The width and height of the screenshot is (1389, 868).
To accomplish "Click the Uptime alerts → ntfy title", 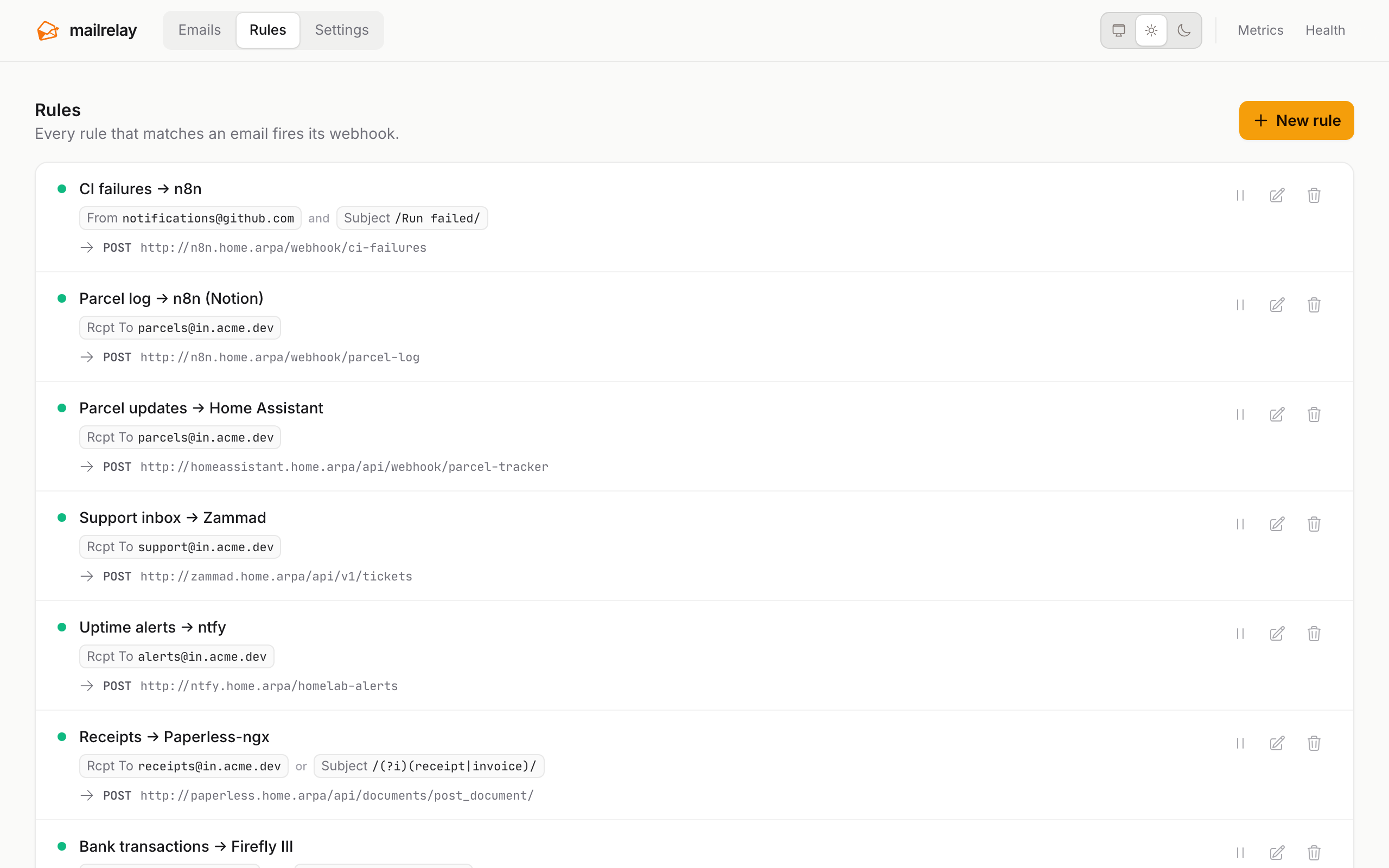I will pos(152,628).
